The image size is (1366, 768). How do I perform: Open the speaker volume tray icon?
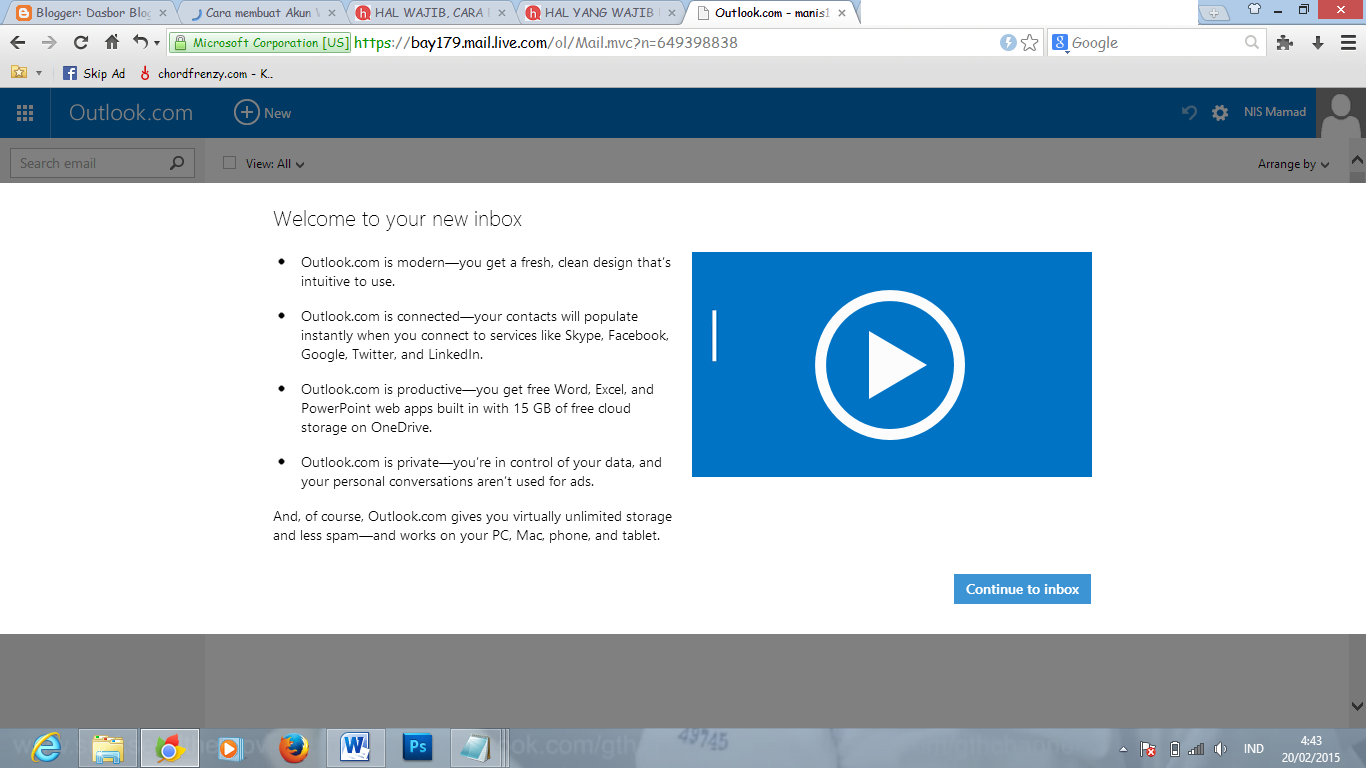click(1220, 749)
